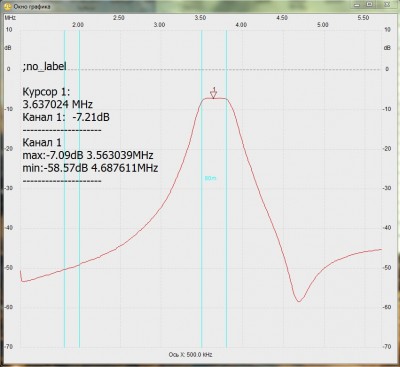Click the Окно графика window title

(32, 7)
